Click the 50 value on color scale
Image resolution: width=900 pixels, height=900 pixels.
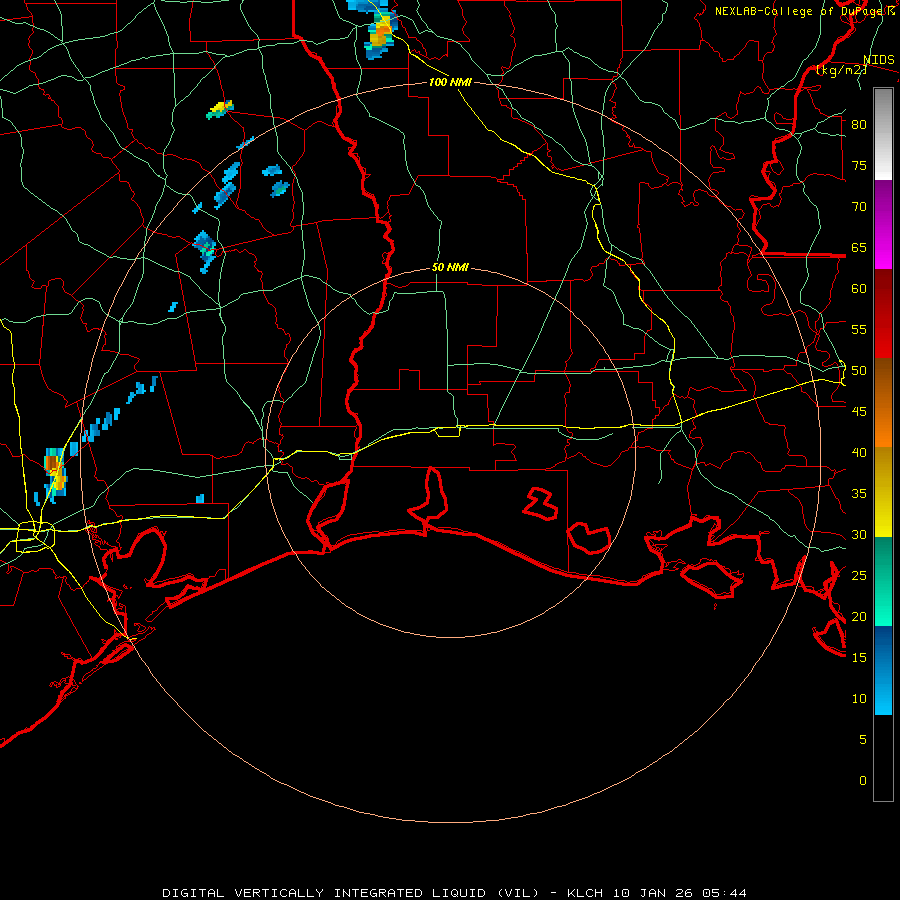point(859,371)
